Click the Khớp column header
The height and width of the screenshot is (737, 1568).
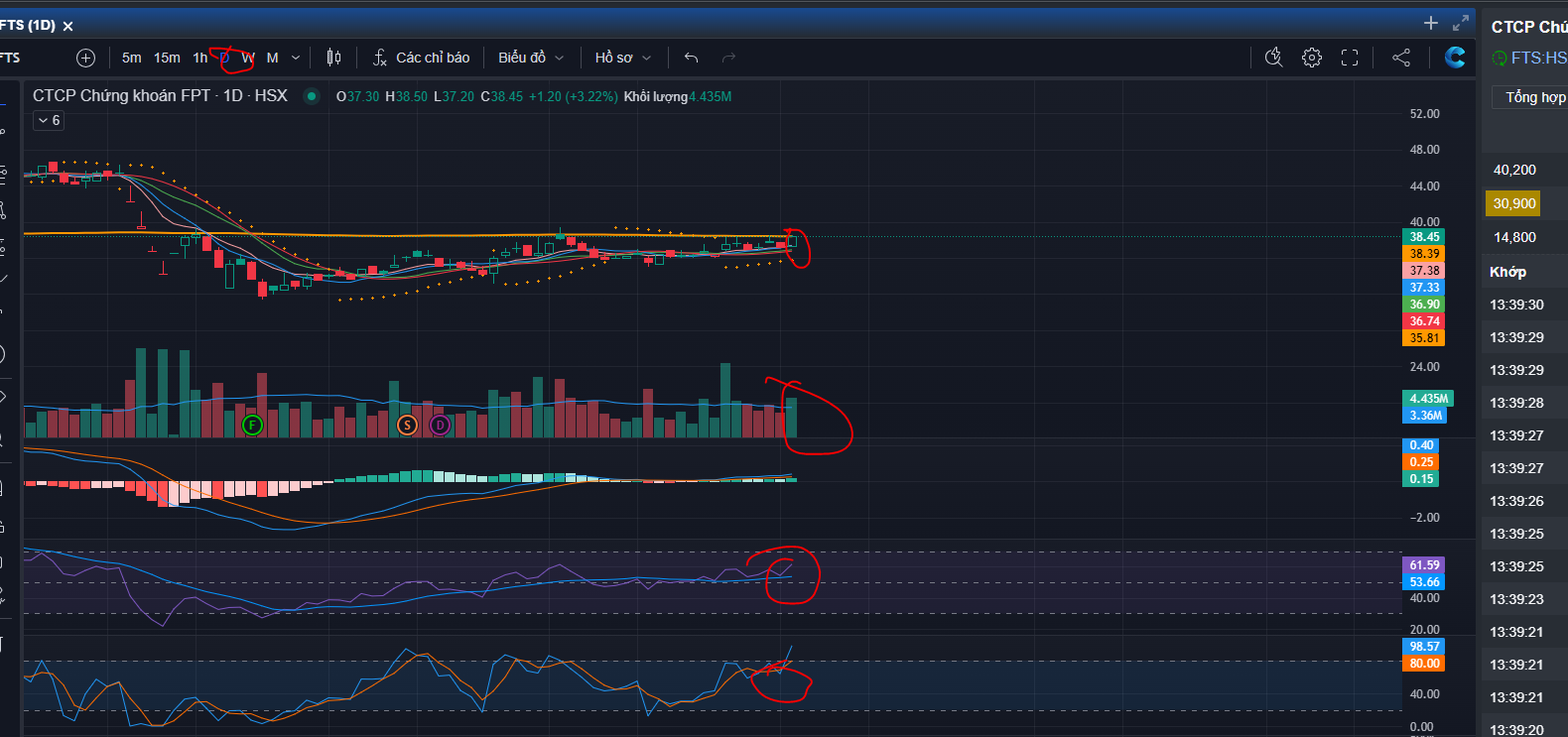(1507, 272)
